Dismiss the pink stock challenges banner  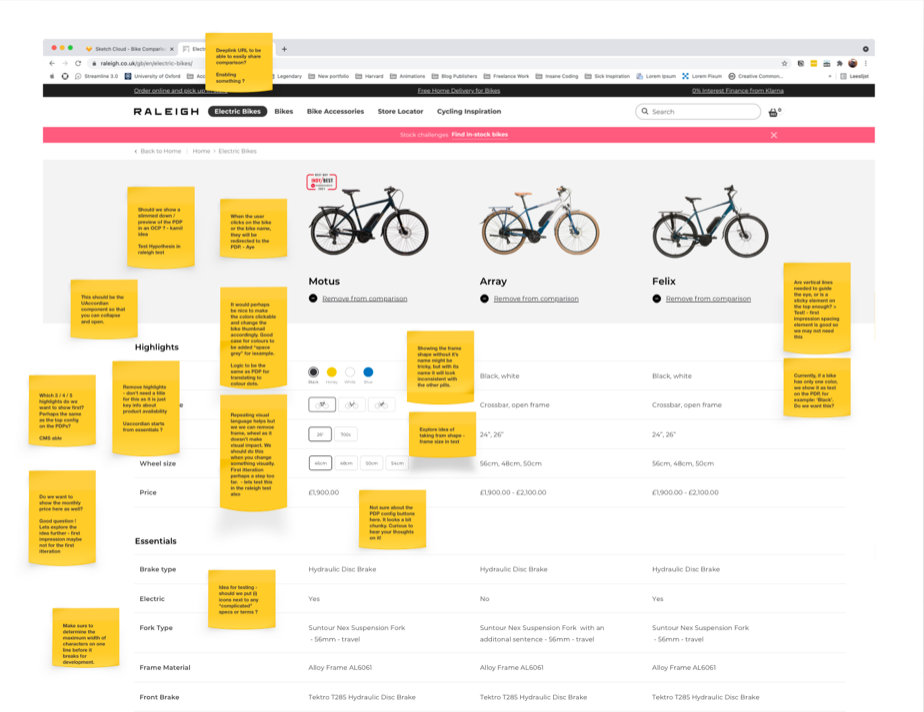(774, 135)
